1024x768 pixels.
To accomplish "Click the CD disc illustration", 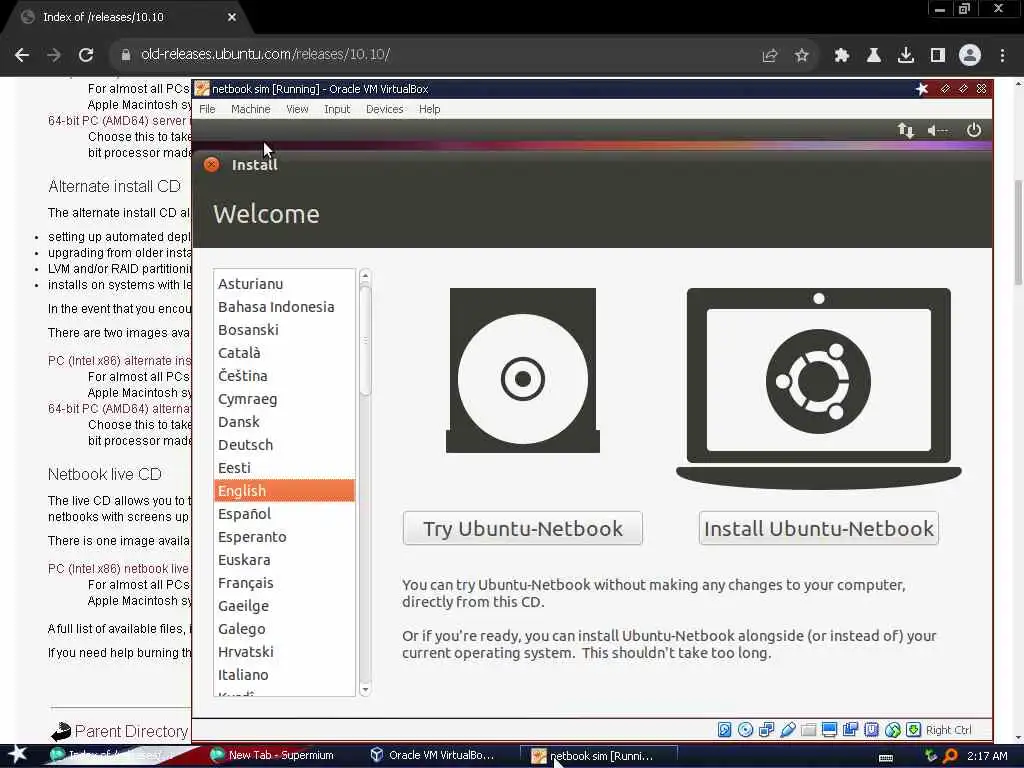I will coord(522,370).
